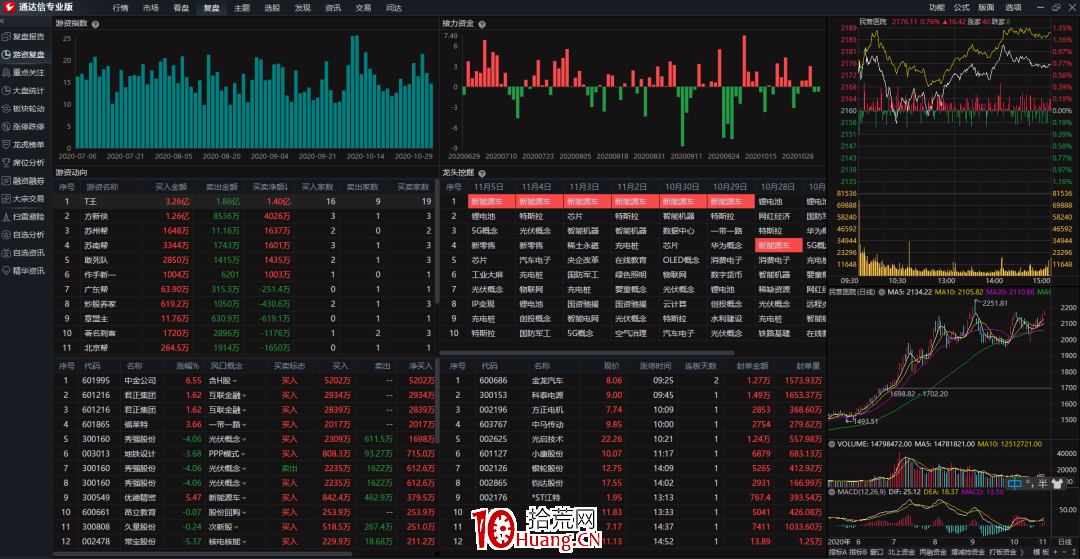Viewport: 1080px width, 559px height.
Task: Open 龙虎榜单 sidebar item
Action: pos(24,145)
